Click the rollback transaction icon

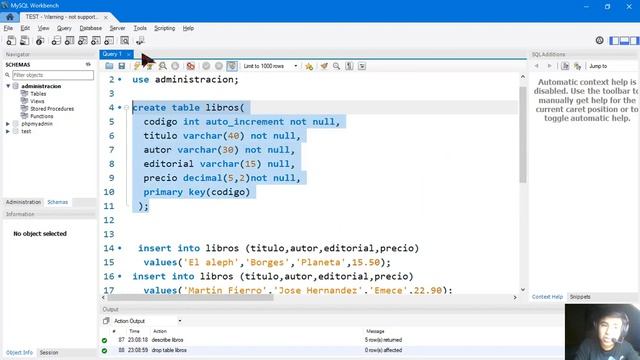click(219, 66)
